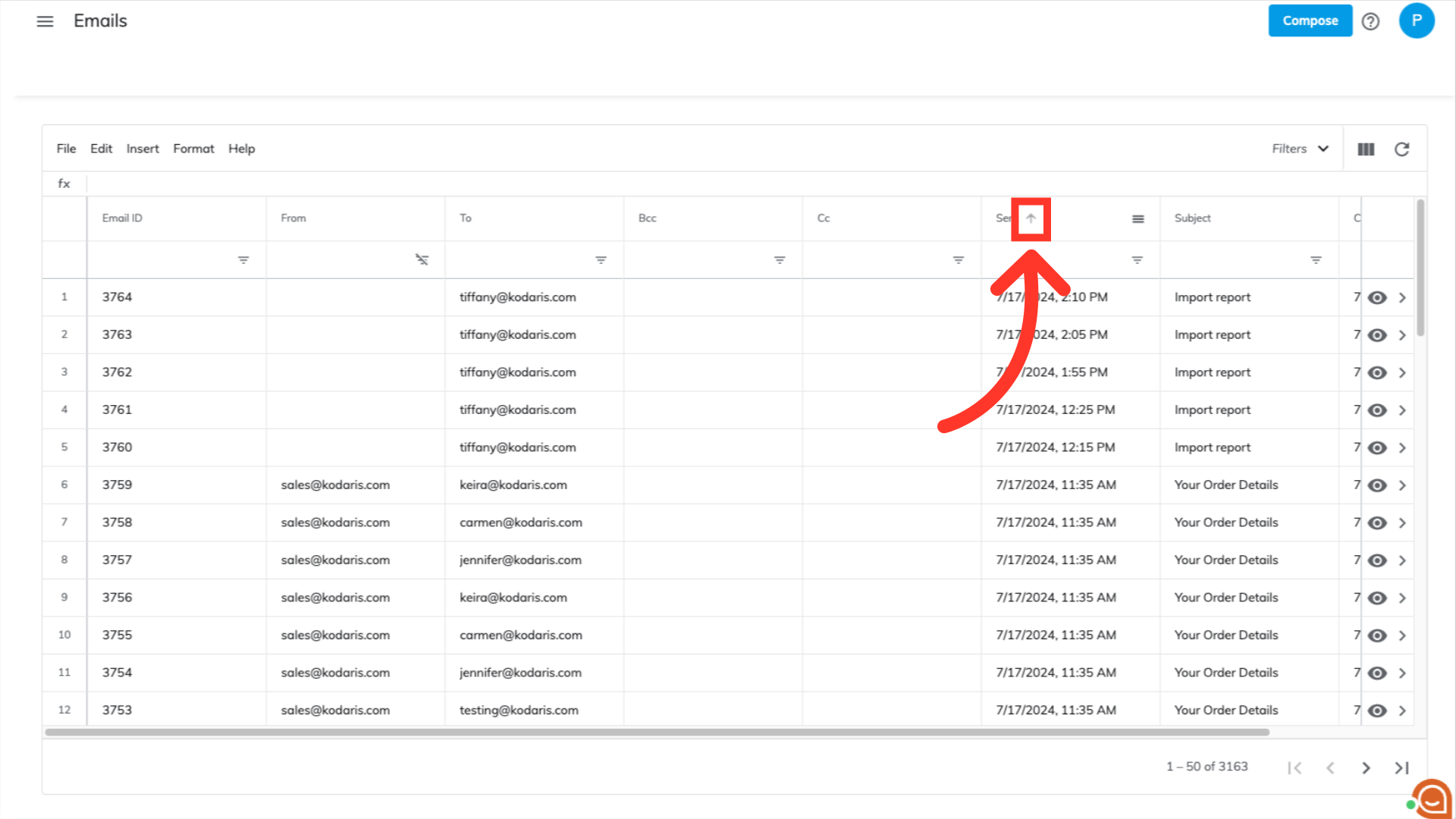Open the show/hide columns icon

(1366, 149)
